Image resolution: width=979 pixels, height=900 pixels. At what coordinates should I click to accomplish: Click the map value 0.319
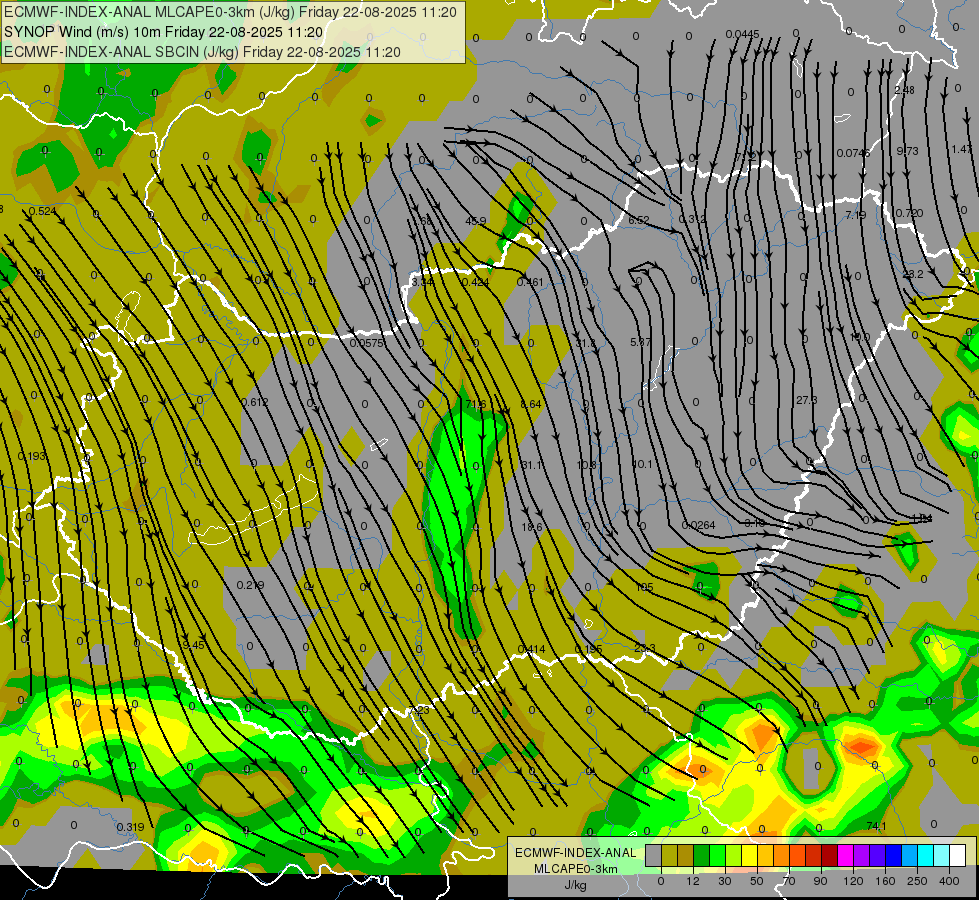click(130, 827)
